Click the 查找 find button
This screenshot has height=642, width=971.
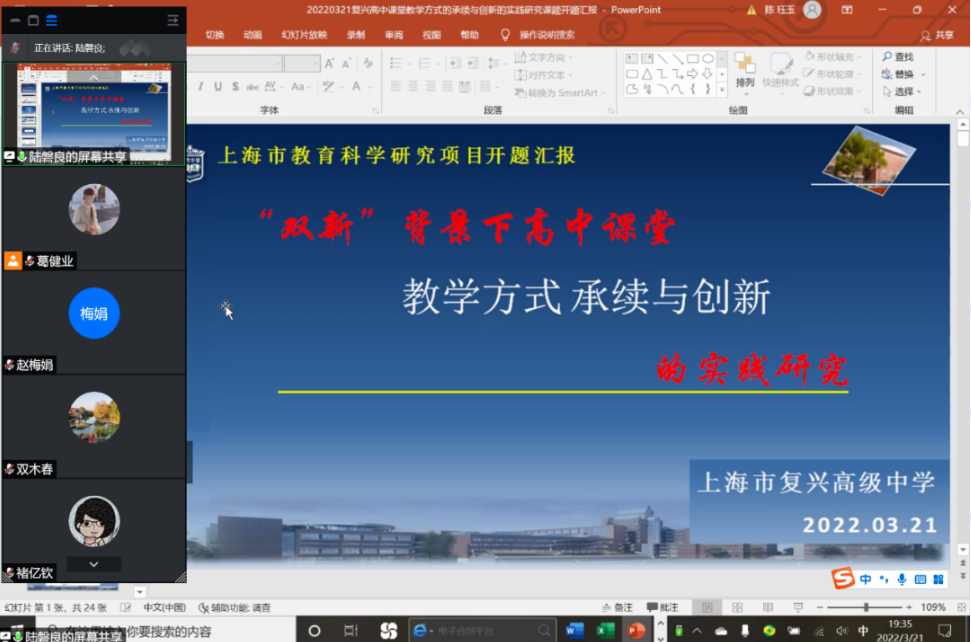pyautogui.click(x=898, y=57)
